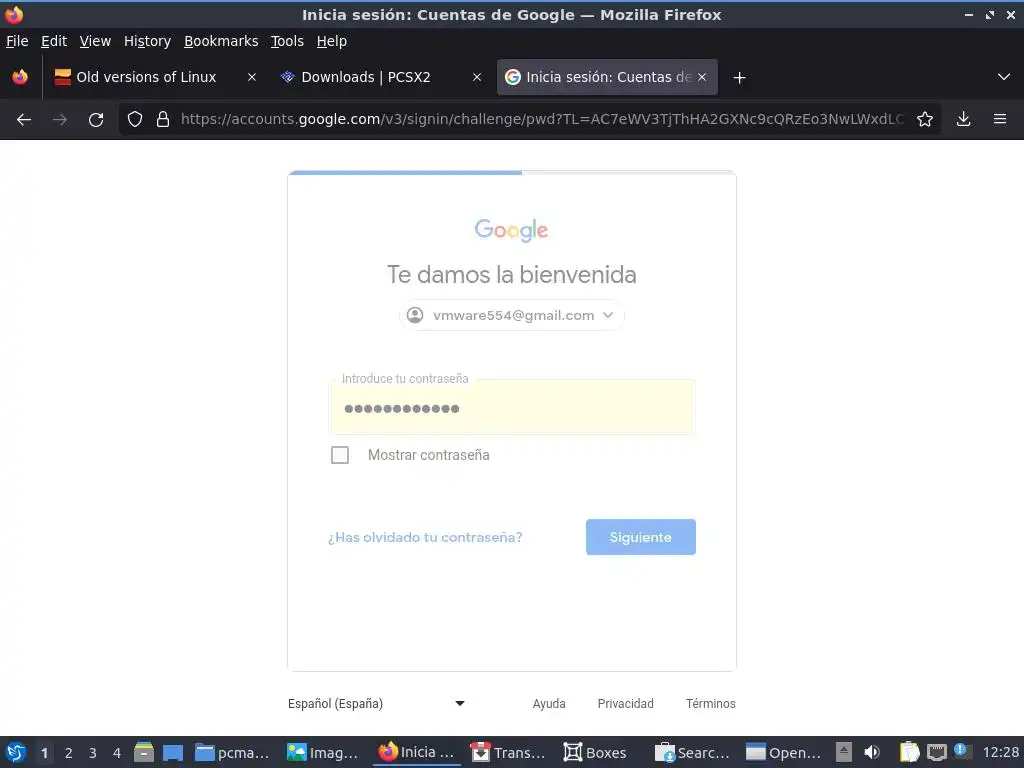Image resolution: width=1024 pixels, height=768 pixels.
Task: Focus the Firefox Inicia... taskbar entry
Action: pyautogui.click(x=417, y=752)
